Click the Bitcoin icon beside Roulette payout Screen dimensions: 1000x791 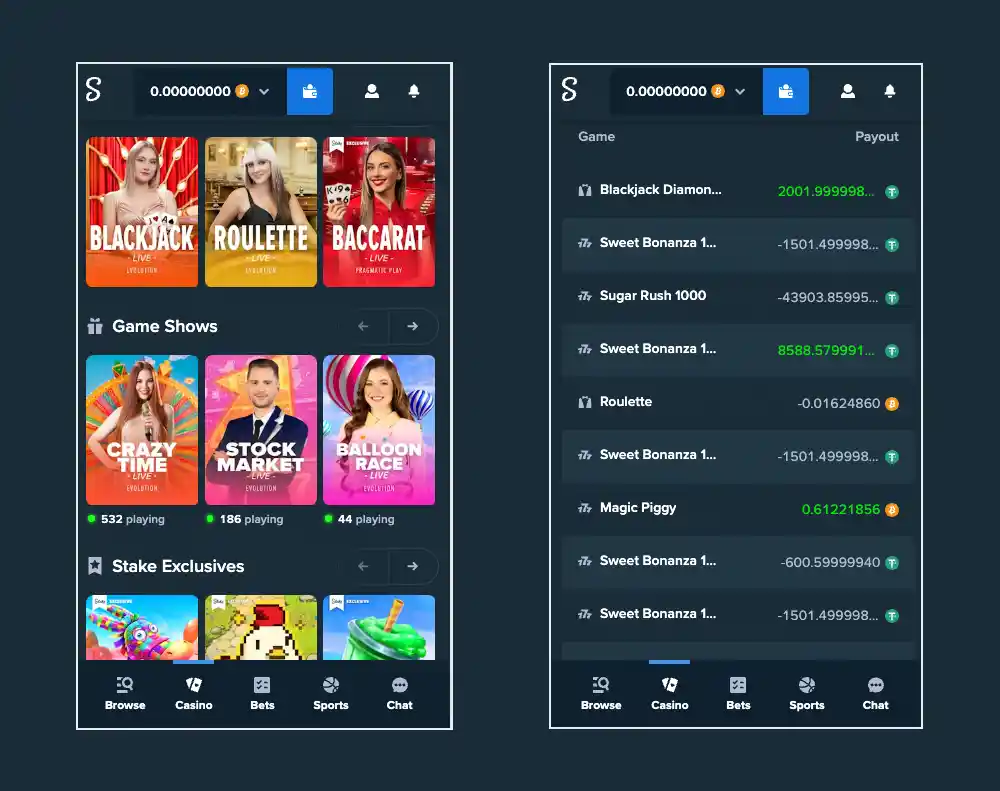[892, 404]
